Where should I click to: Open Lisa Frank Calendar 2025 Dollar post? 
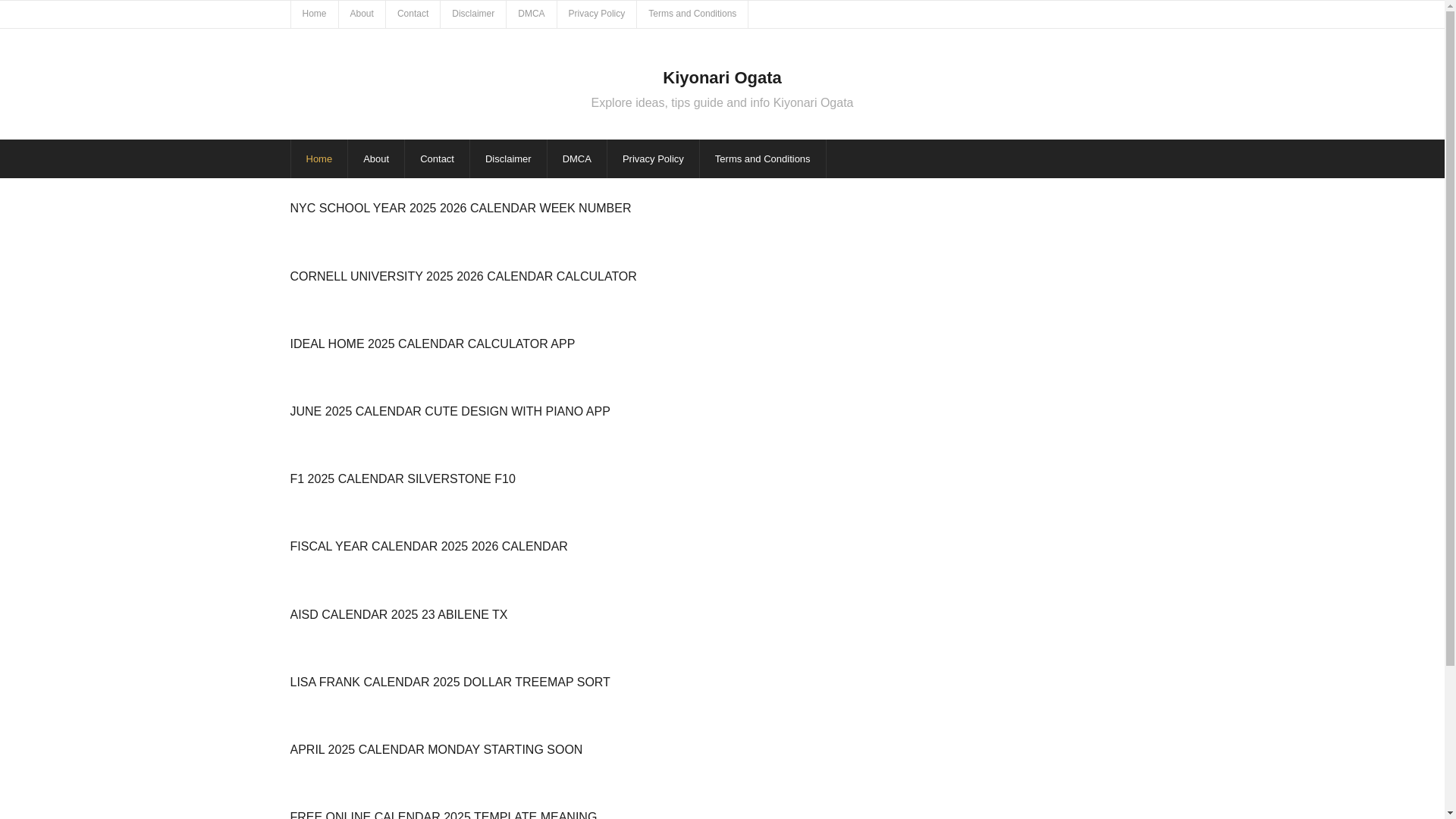(x=450, y=682)
